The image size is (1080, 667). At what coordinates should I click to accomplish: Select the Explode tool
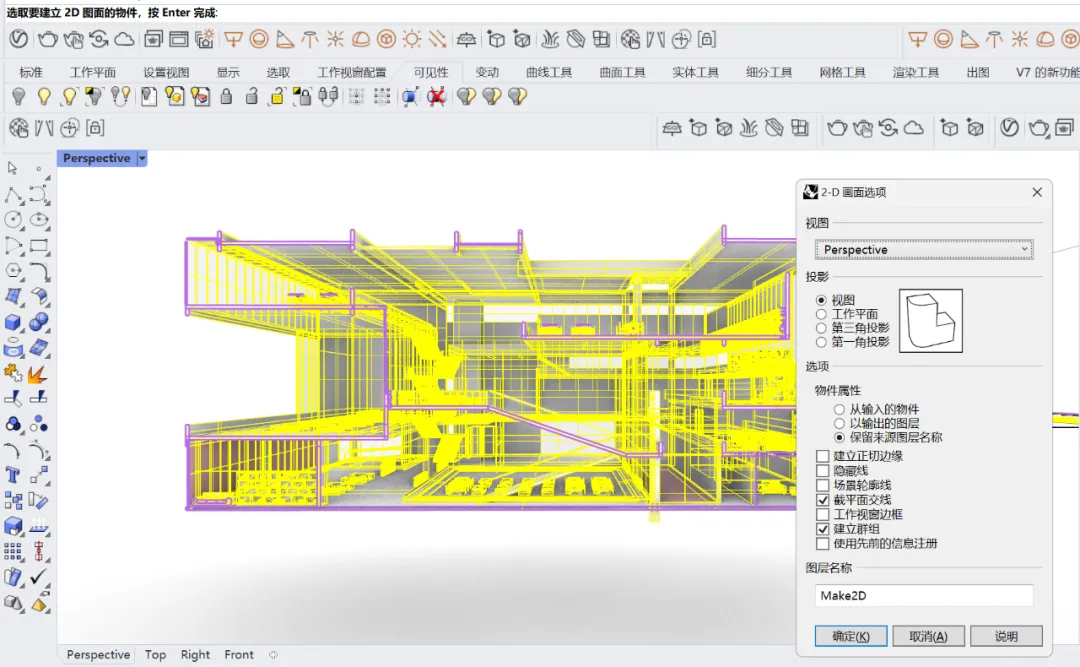pos(38,373)
